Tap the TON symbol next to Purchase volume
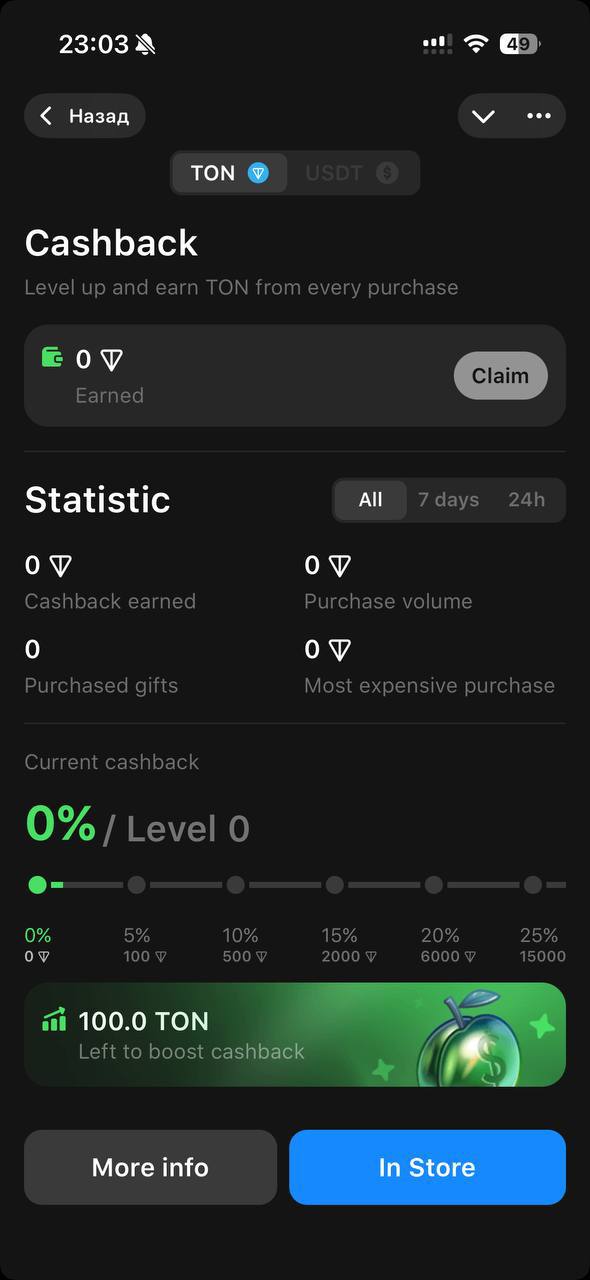 (x=340, y=566)
